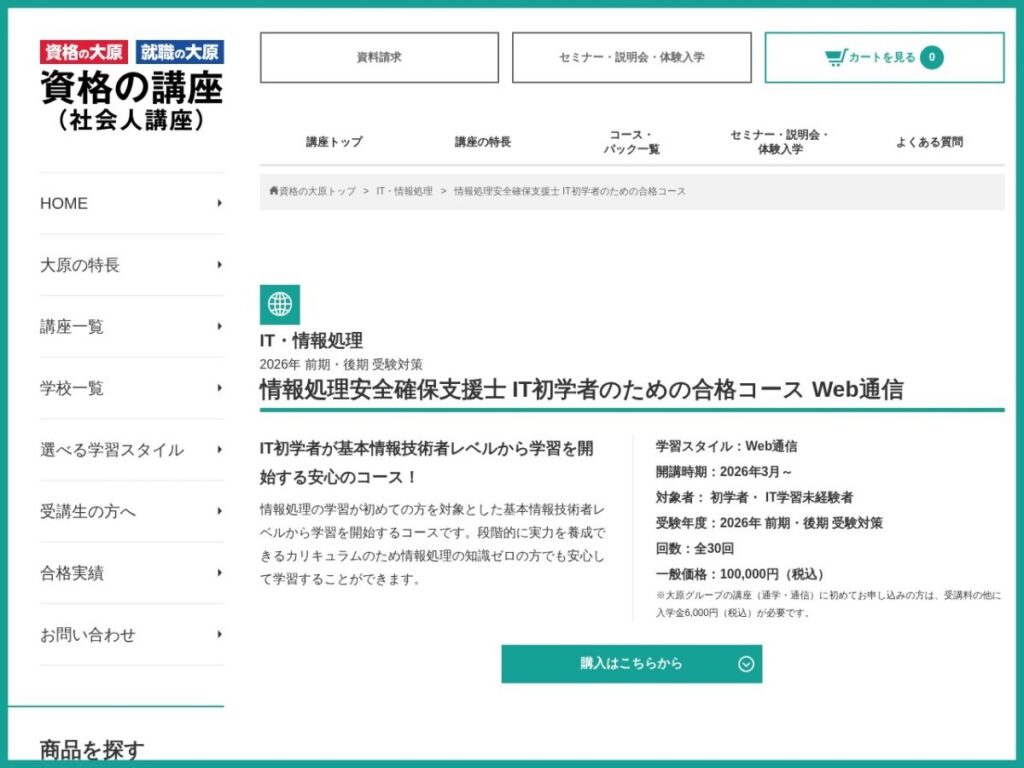Image resolution: width=1024 pixels, height=768 pixels.
Task: Click the 商品を探す heading
Action: [x=92, y=750]
